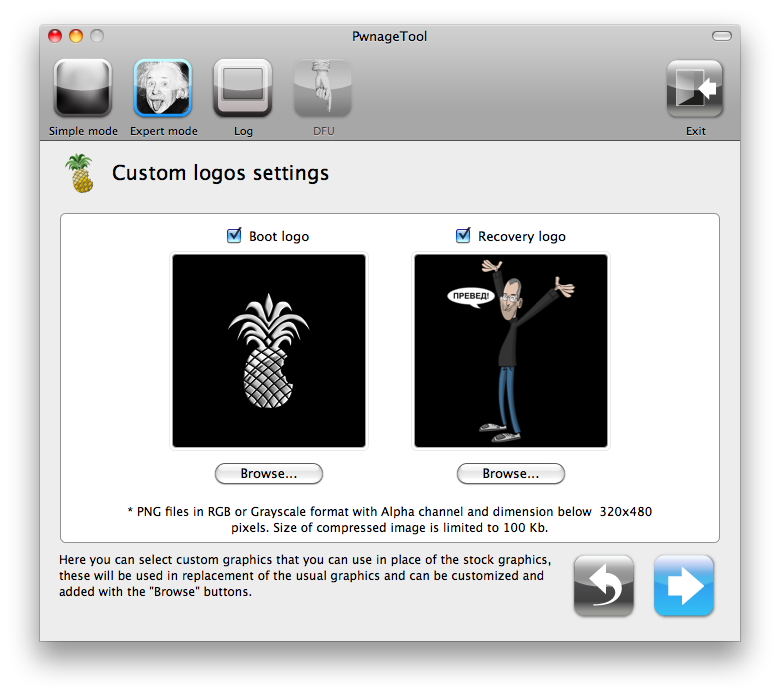Go back with the curved arrow button

pos(604,586)
